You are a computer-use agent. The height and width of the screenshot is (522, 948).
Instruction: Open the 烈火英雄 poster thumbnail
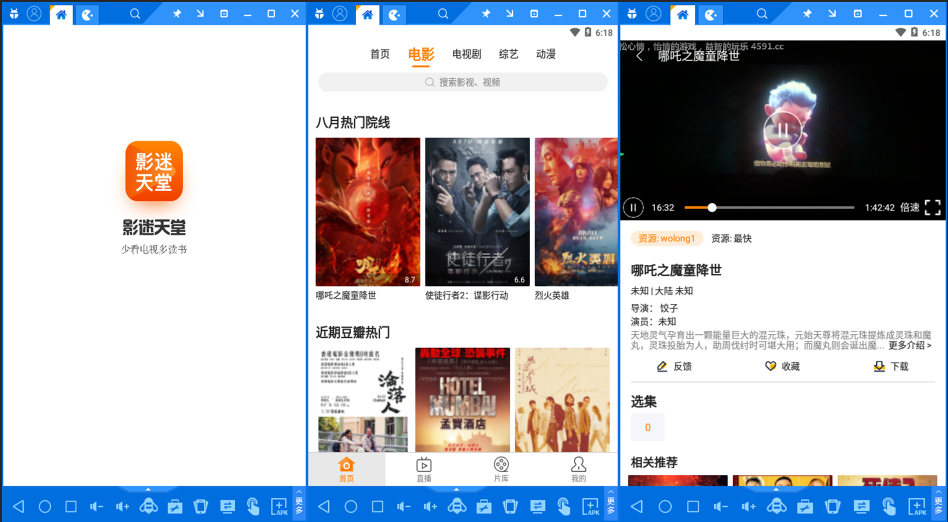pos(575,212)
